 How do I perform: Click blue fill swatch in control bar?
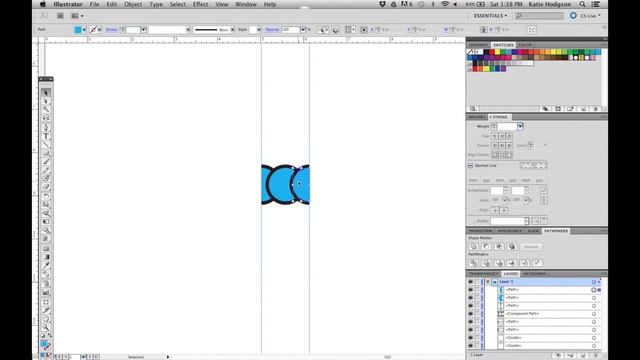78,30
